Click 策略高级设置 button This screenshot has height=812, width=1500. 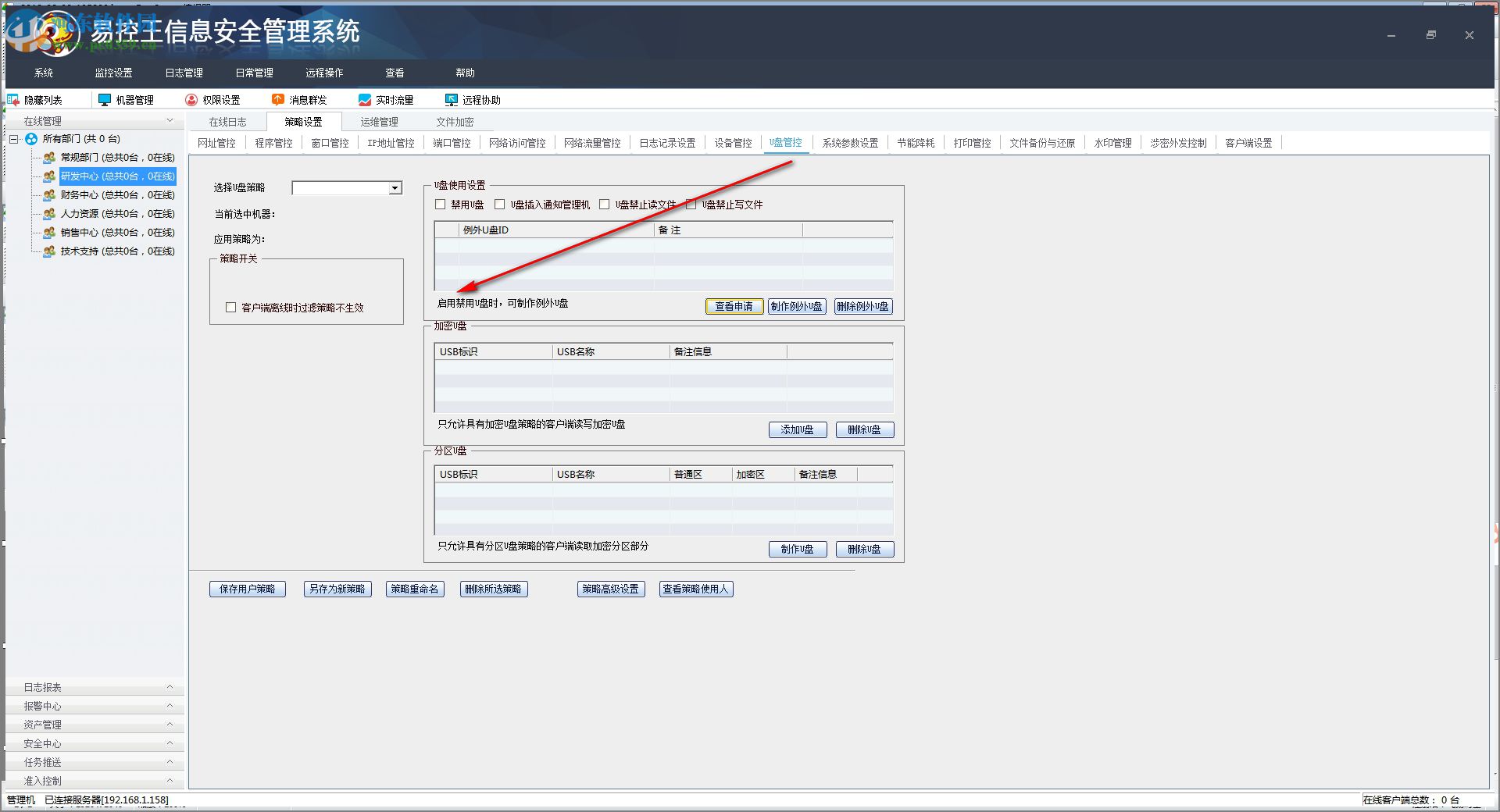(x=611, y=589)
